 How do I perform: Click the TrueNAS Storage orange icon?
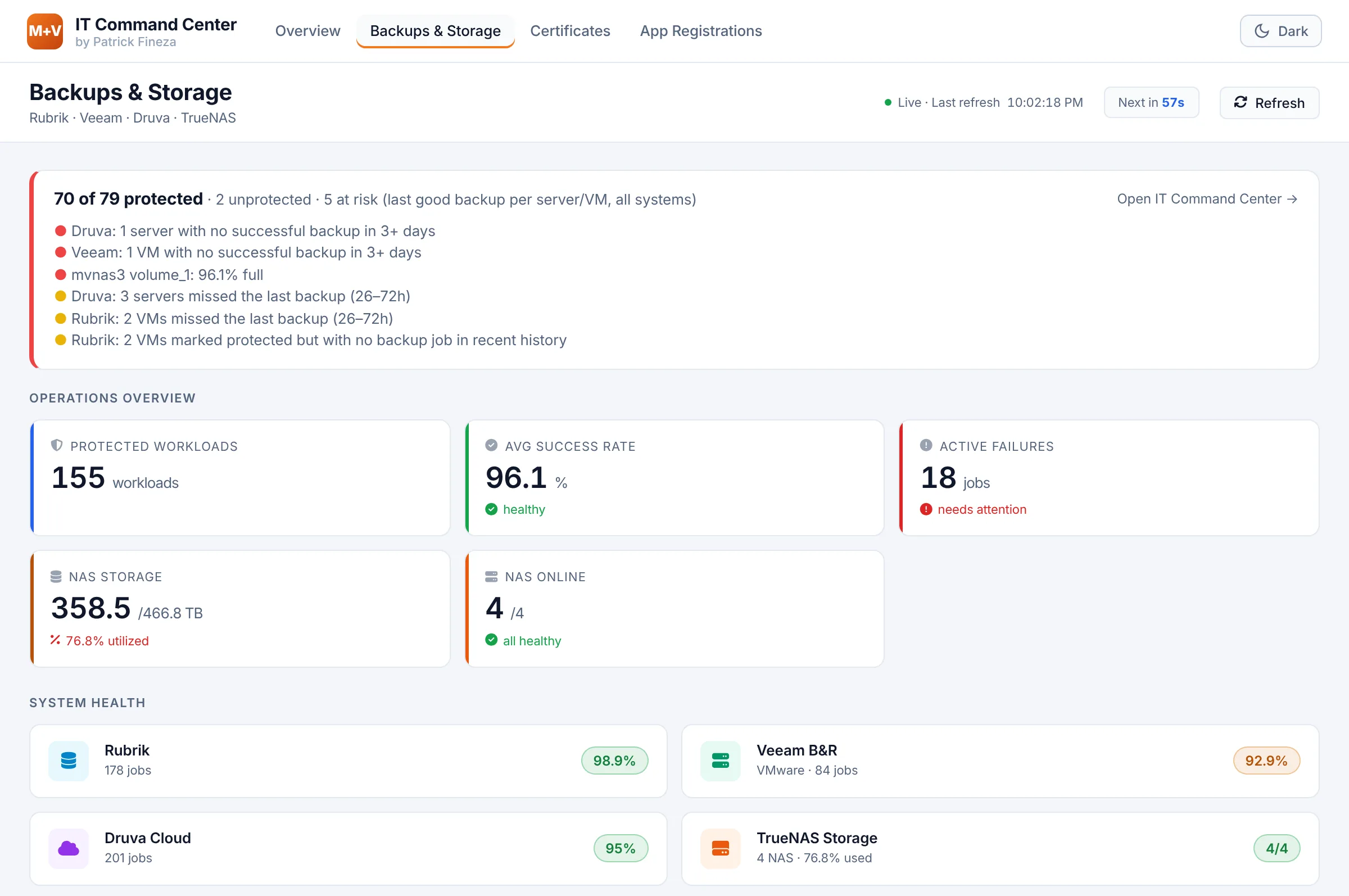pyautogui.click(x=721, y=849)
